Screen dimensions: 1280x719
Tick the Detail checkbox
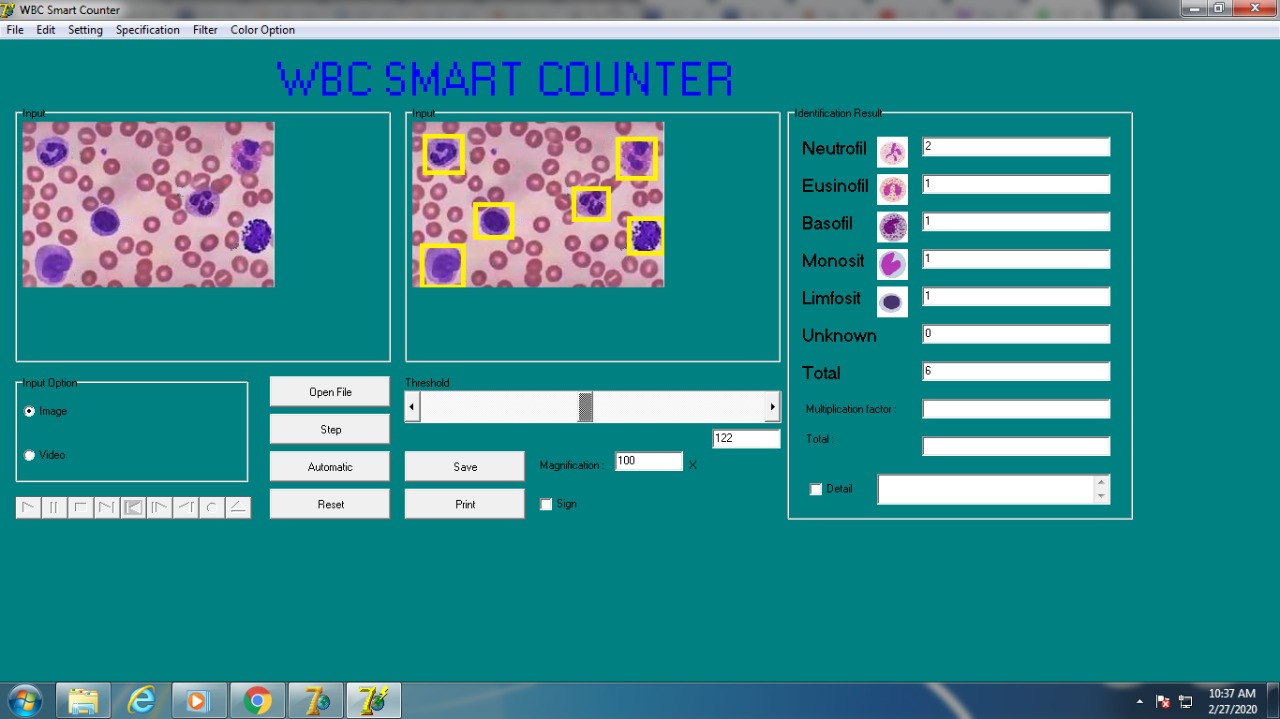click(x=816, y=489)
